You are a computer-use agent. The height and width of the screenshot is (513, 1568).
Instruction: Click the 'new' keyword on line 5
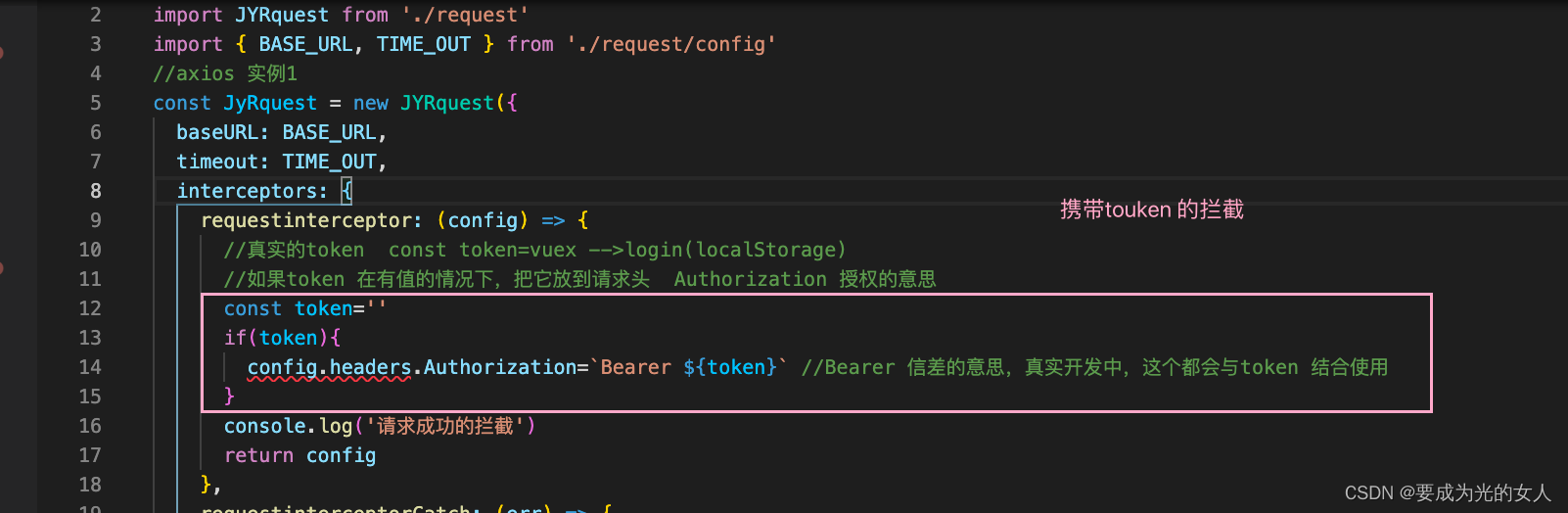pyautogui.click(x=370, y=103)
